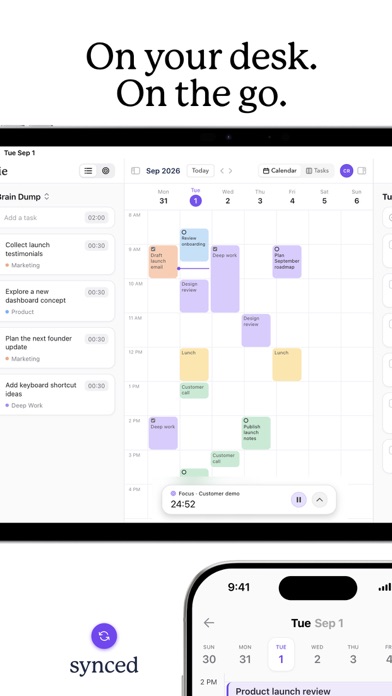392x696 pixels.
Task: Toggle Wednesday Deep work checkbox
Action: click(x=215, y=249)
